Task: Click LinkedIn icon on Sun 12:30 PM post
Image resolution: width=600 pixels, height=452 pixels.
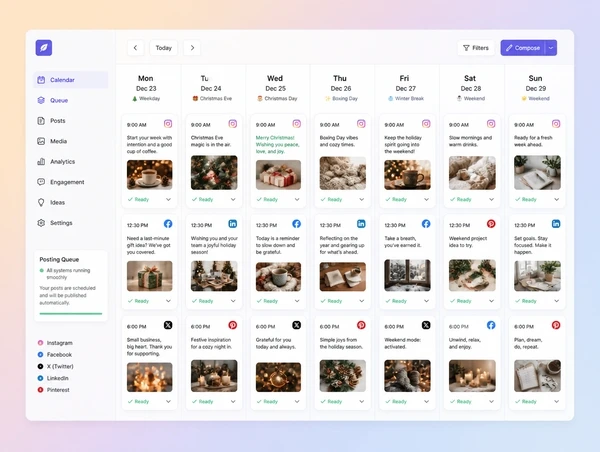Action: [556, 224]
